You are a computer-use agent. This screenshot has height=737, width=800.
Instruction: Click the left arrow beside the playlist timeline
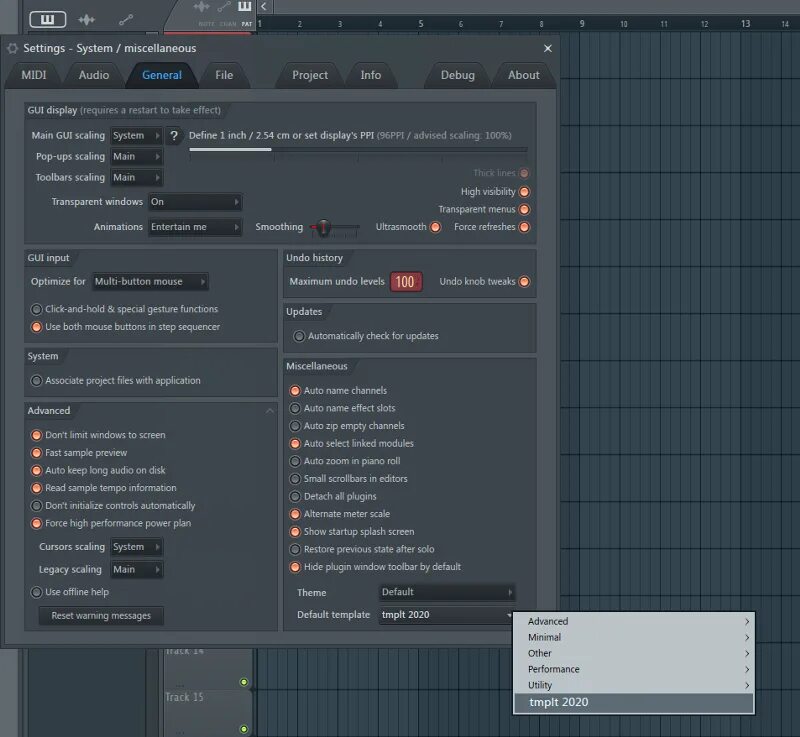coord(263,7)
